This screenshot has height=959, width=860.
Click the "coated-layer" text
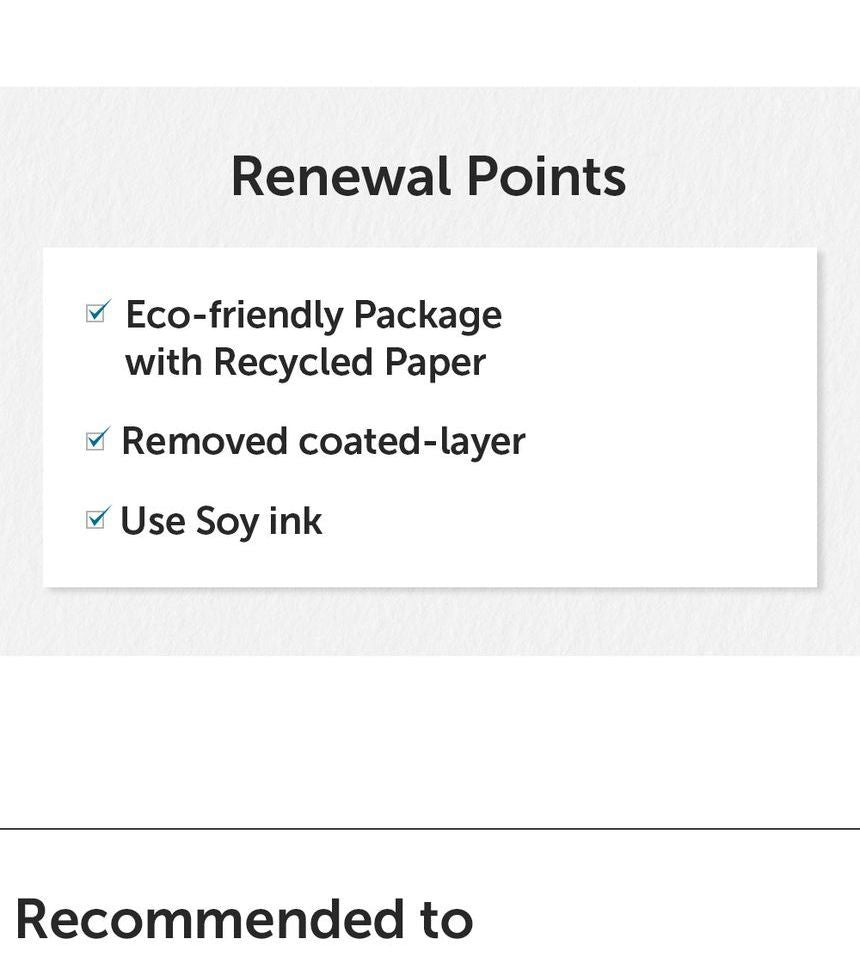click(412, 441)
